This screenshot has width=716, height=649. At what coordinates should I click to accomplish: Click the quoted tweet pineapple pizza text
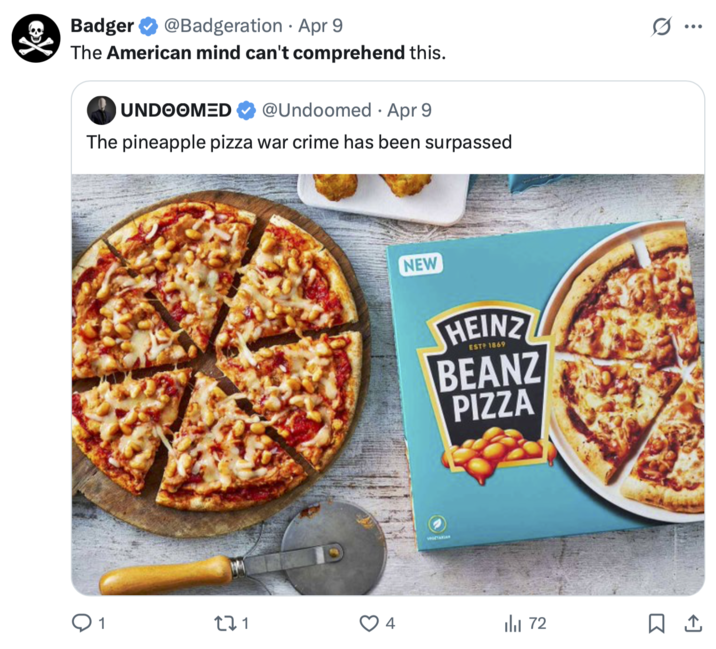tap(299, 142)
